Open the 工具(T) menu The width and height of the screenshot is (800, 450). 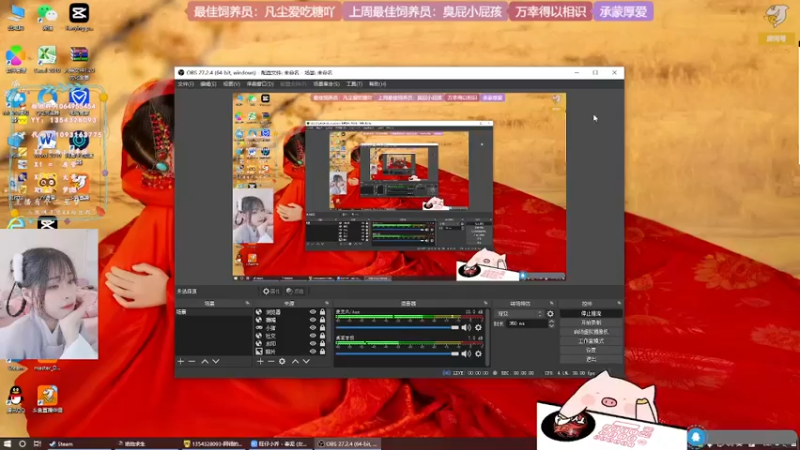(x=354, y=84)
